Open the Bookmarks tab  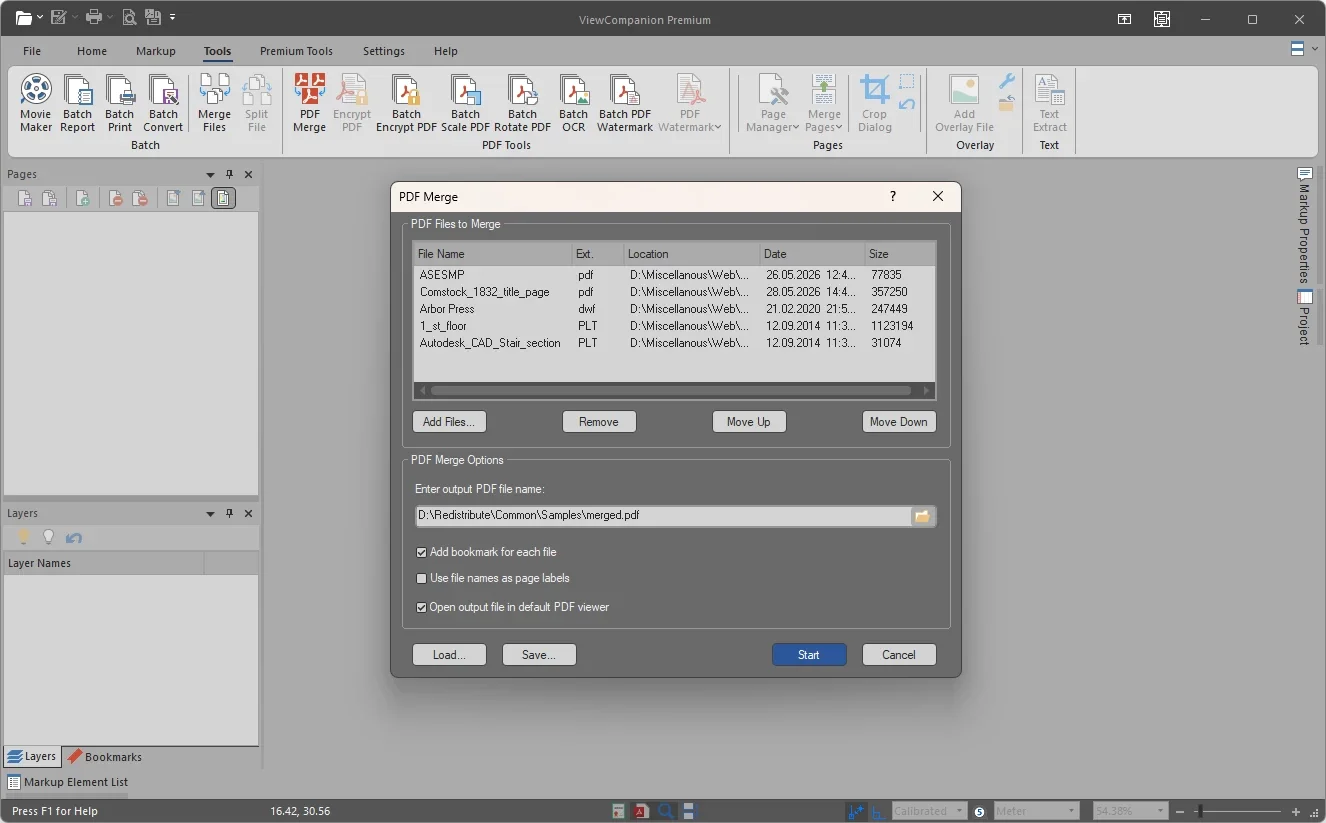(x=105, y=757)
